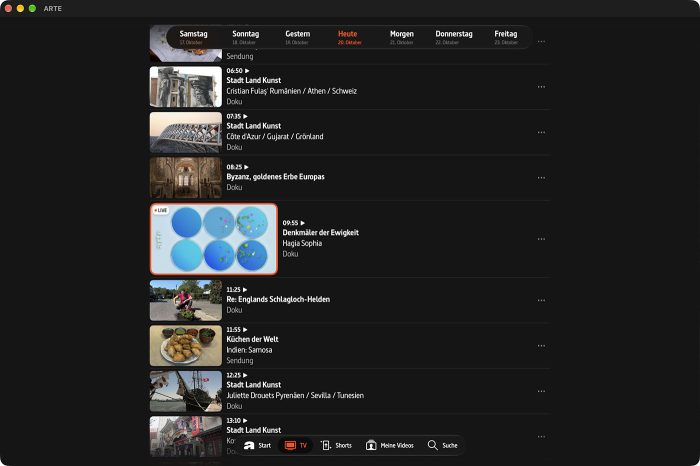The height and width of the screenshot is (466, 700).
Task: Click the LIVE badge on the current program
Action: point(161,210)
